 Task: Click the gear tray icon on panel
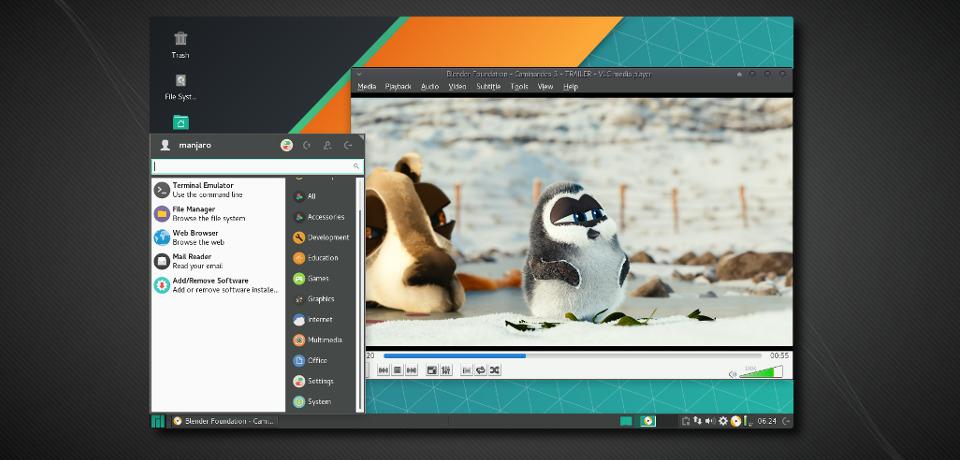(723, 421)
